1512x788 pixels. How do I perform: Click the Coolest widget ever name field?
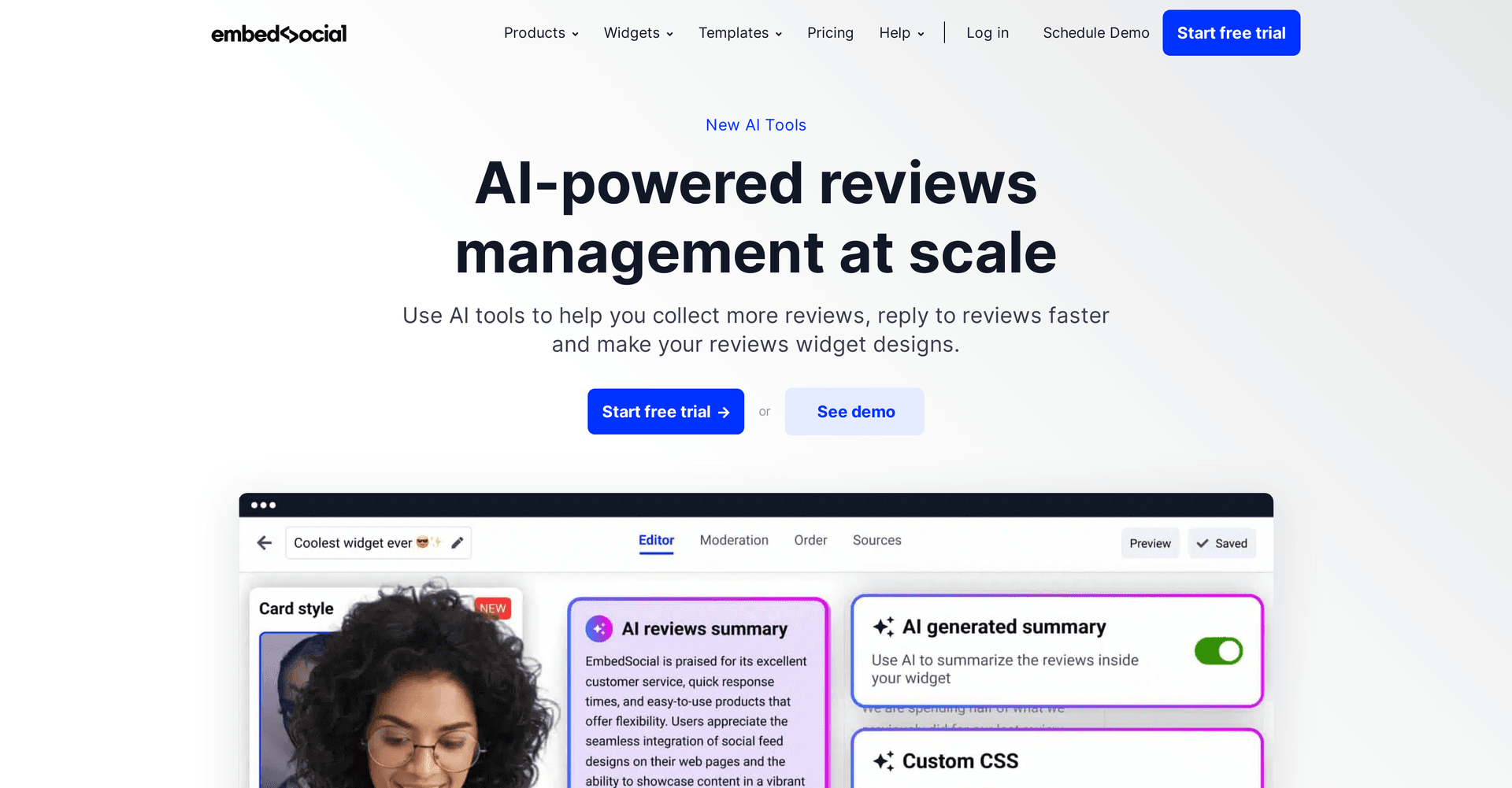(378, 542)
